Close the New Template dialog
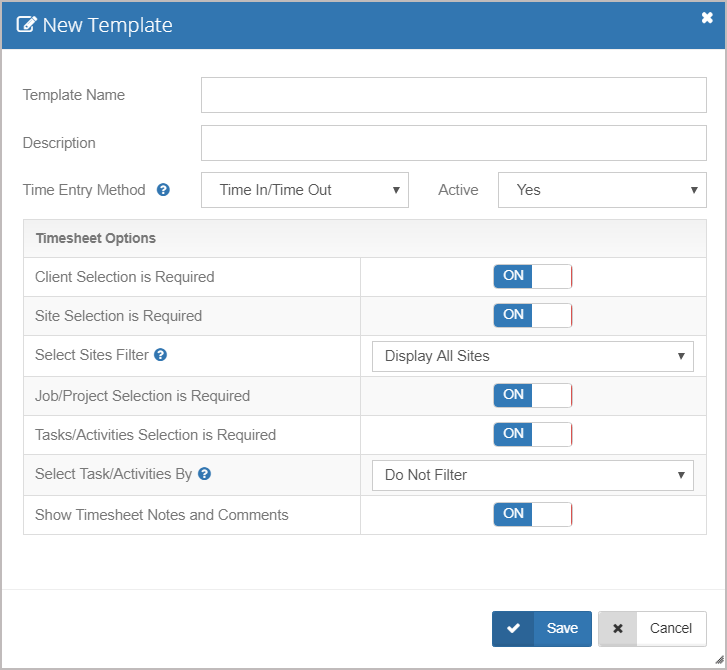 pos(707,17)
